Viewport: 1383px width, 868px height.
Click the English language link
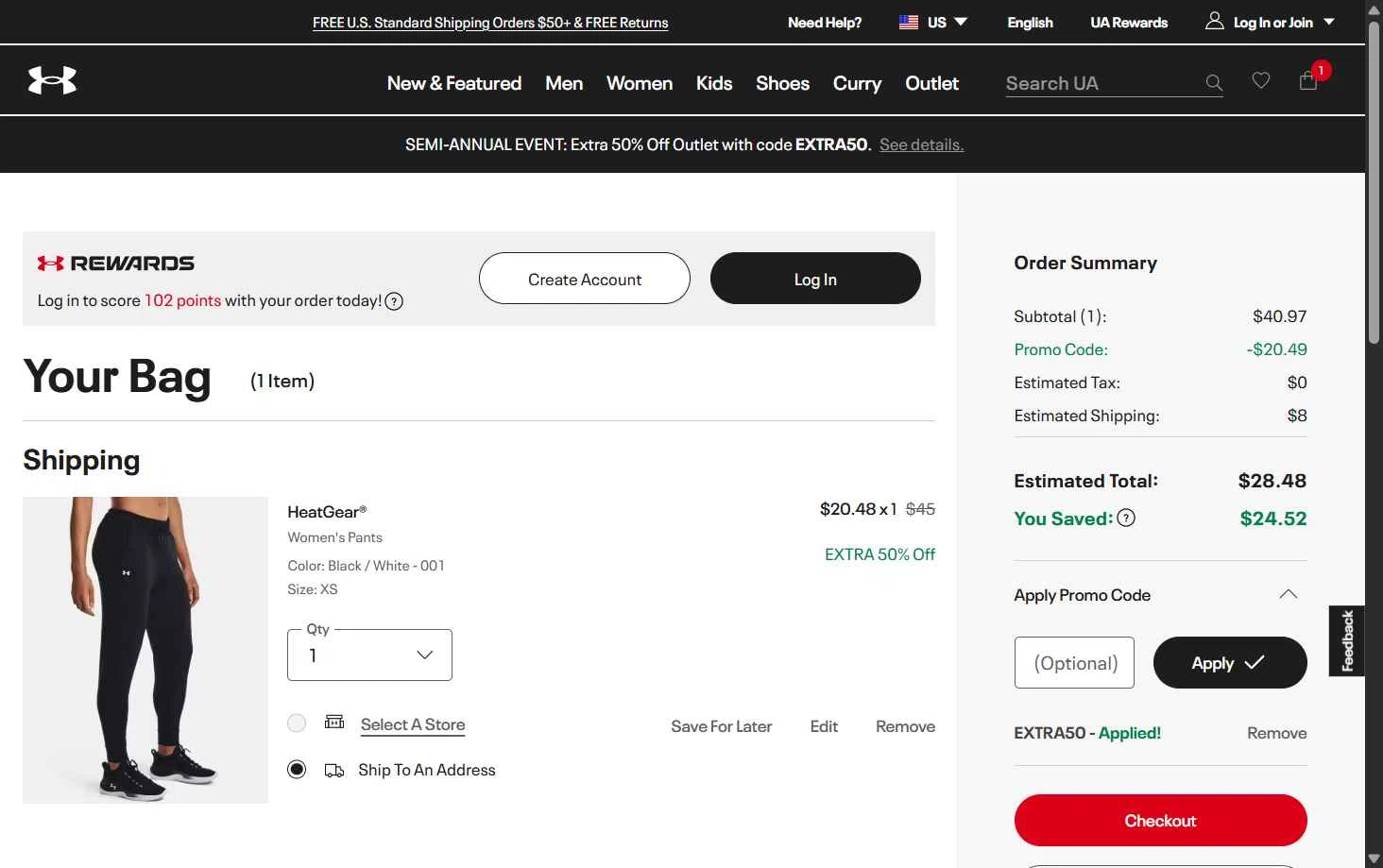point(1030,23)
